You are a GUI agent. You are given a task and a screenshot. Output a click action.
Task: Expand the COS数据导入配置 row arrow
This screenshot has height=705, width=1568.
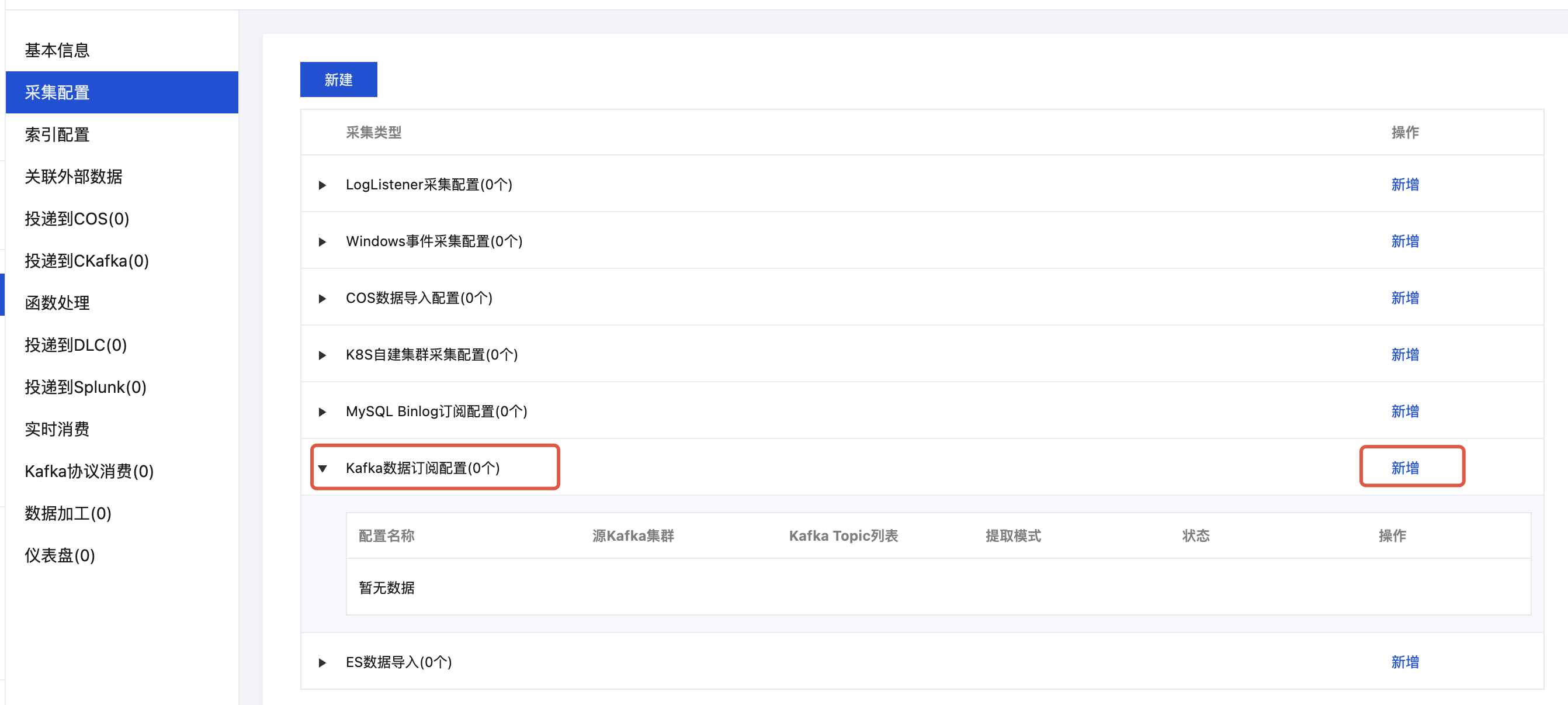pos(322,299)
